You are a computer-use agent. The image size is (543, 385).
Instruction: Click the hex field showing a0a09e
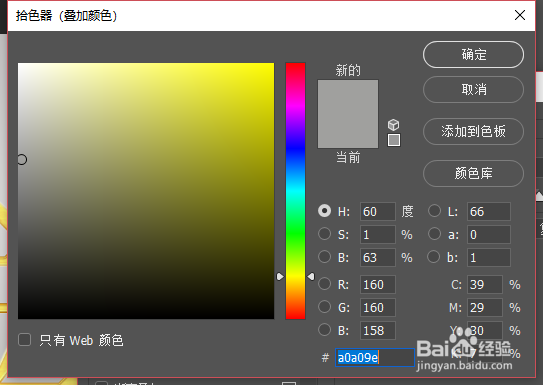(x=375, y=357)
